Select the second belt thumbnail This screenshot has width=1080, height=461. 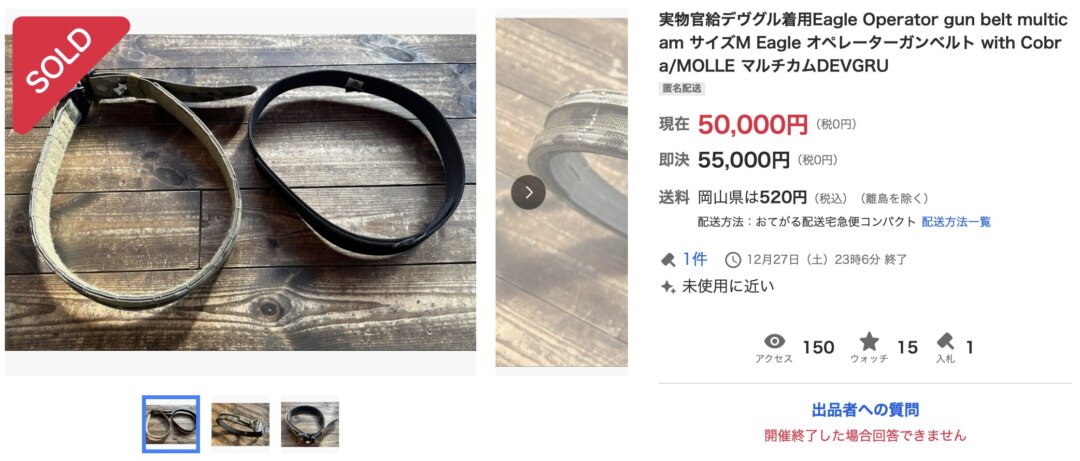click(x=240, y=424)
